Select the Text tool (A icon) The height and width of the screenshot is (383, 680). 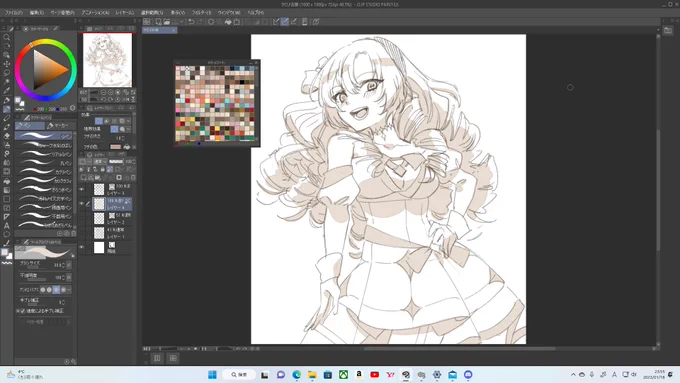(x=7, y=226)
